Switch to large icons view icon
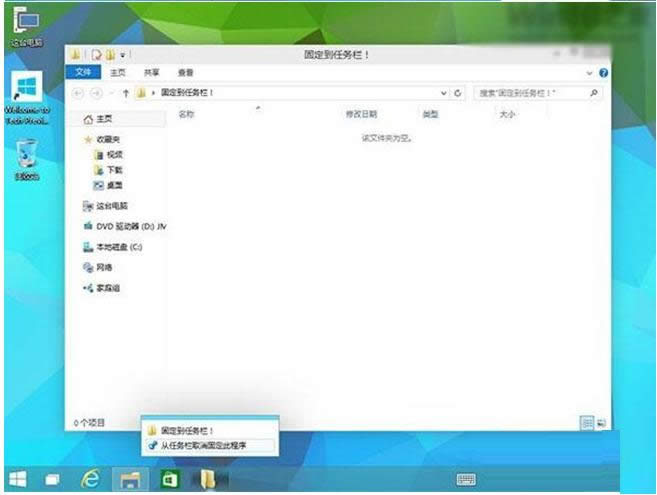 [602, 423]
